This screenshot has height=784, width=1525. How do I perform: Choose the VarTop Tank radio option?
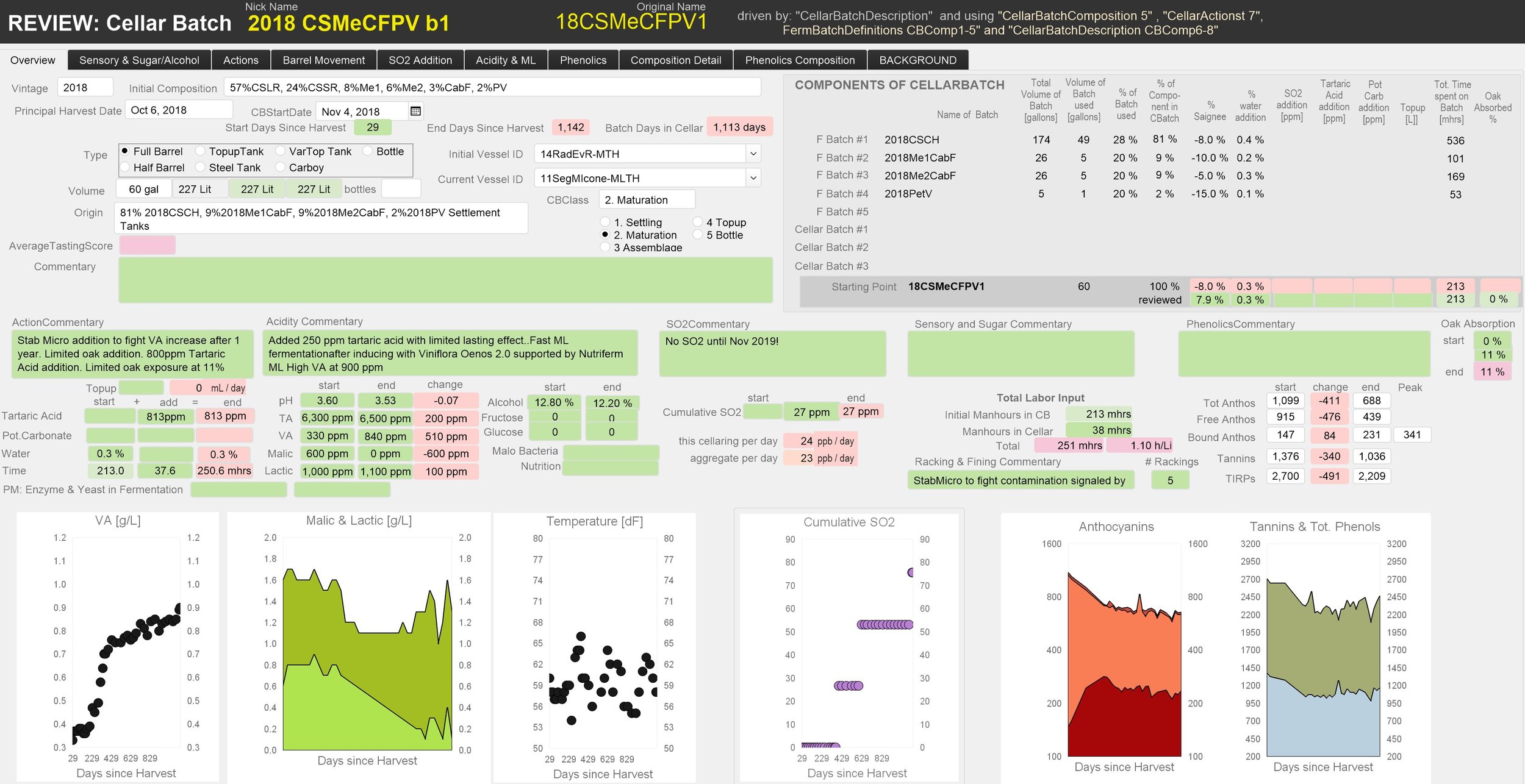tap(280, 151)
